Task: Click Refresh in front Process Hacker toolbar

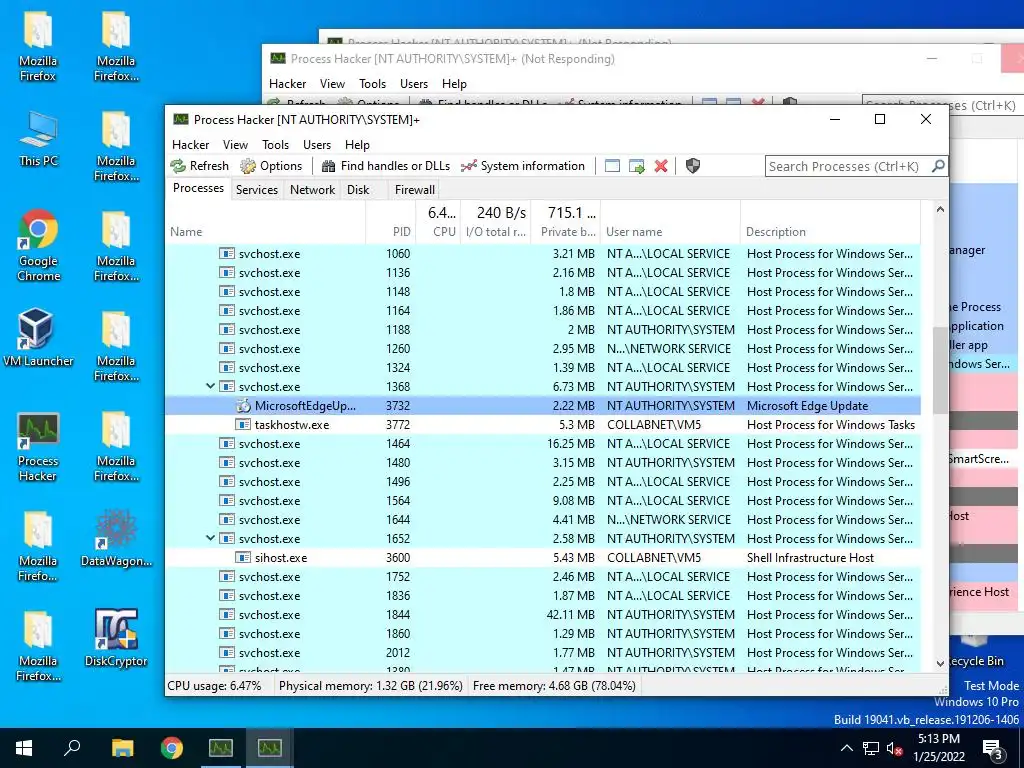Action: pyautogui.click(x=200, y=166)
